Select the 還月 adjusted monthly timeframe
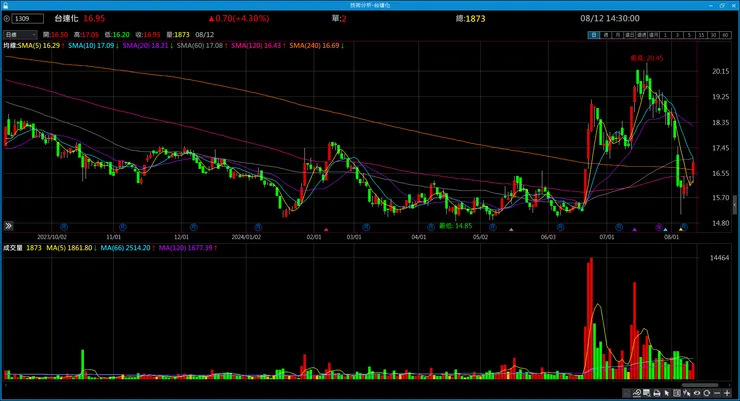The image size is (740, 401). [x=654, y=35]
